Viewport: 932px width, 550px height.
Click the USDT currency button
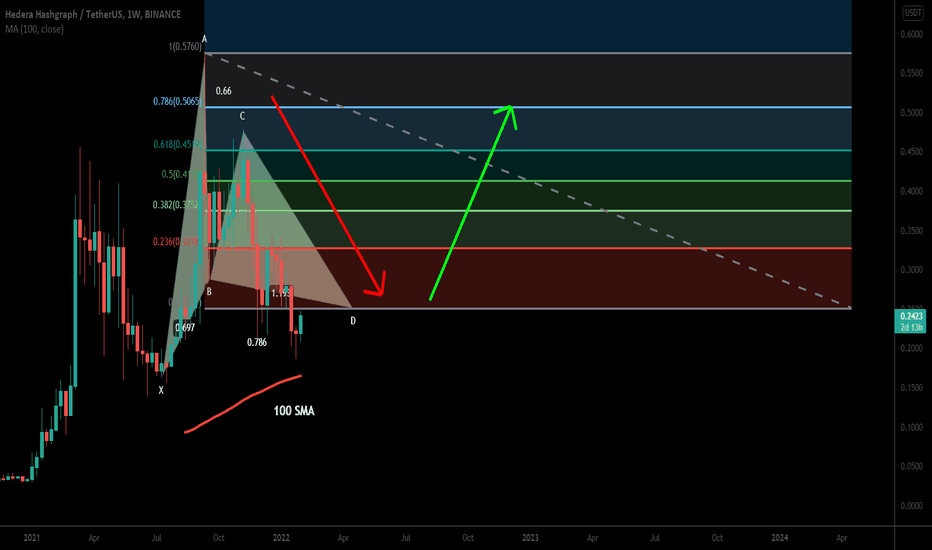(912, 12)
